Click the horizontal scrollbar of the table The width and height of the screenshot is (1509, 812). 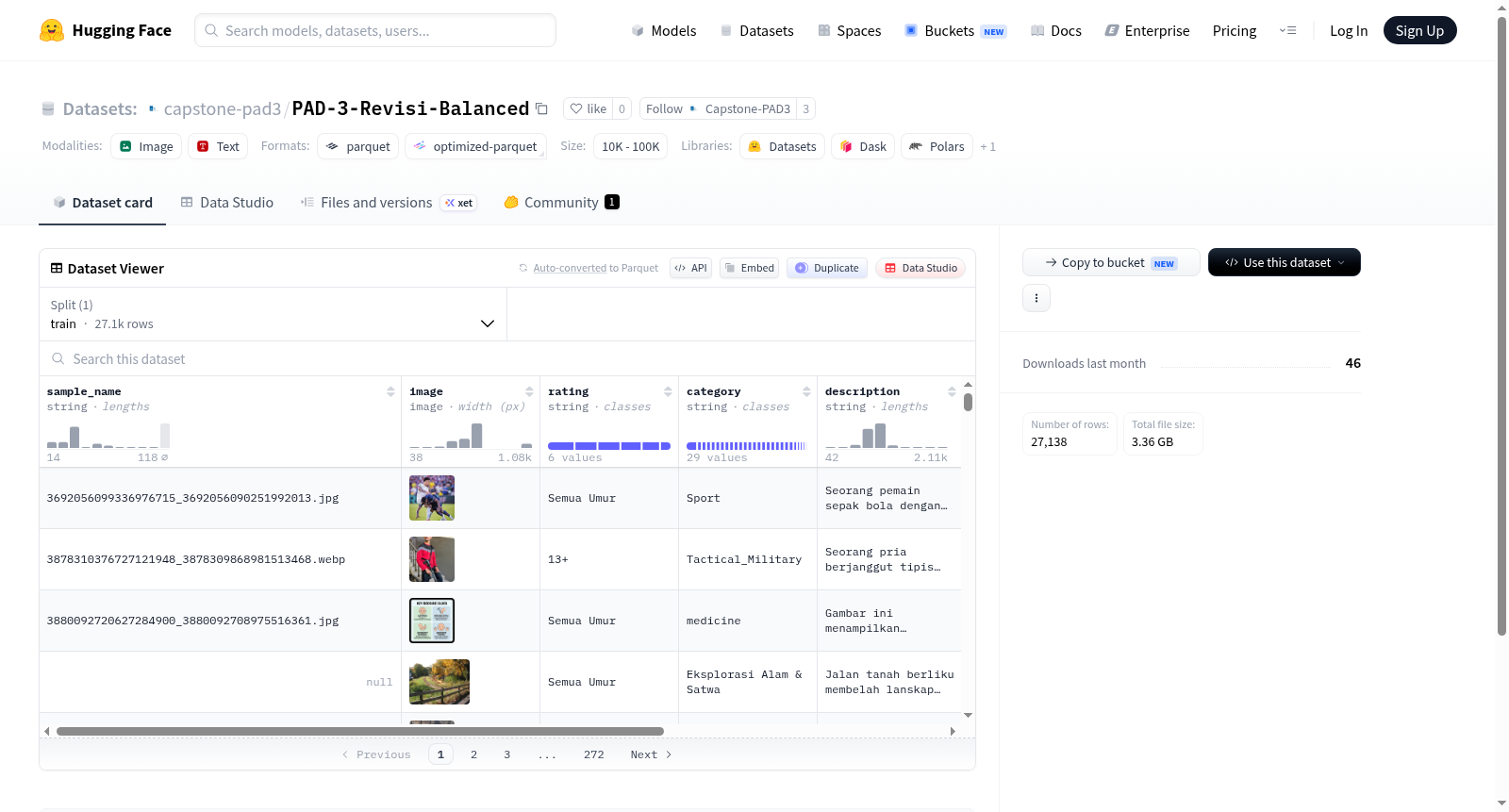360,731
